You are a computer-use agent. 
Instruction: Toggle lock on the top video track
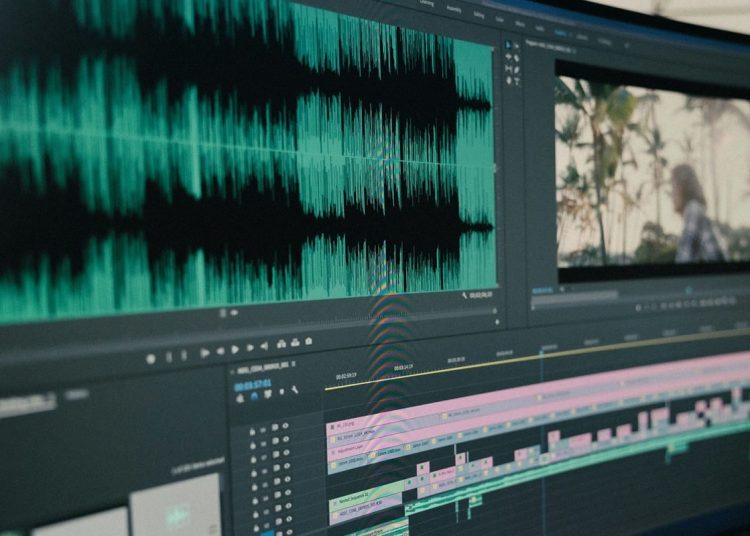251,430
